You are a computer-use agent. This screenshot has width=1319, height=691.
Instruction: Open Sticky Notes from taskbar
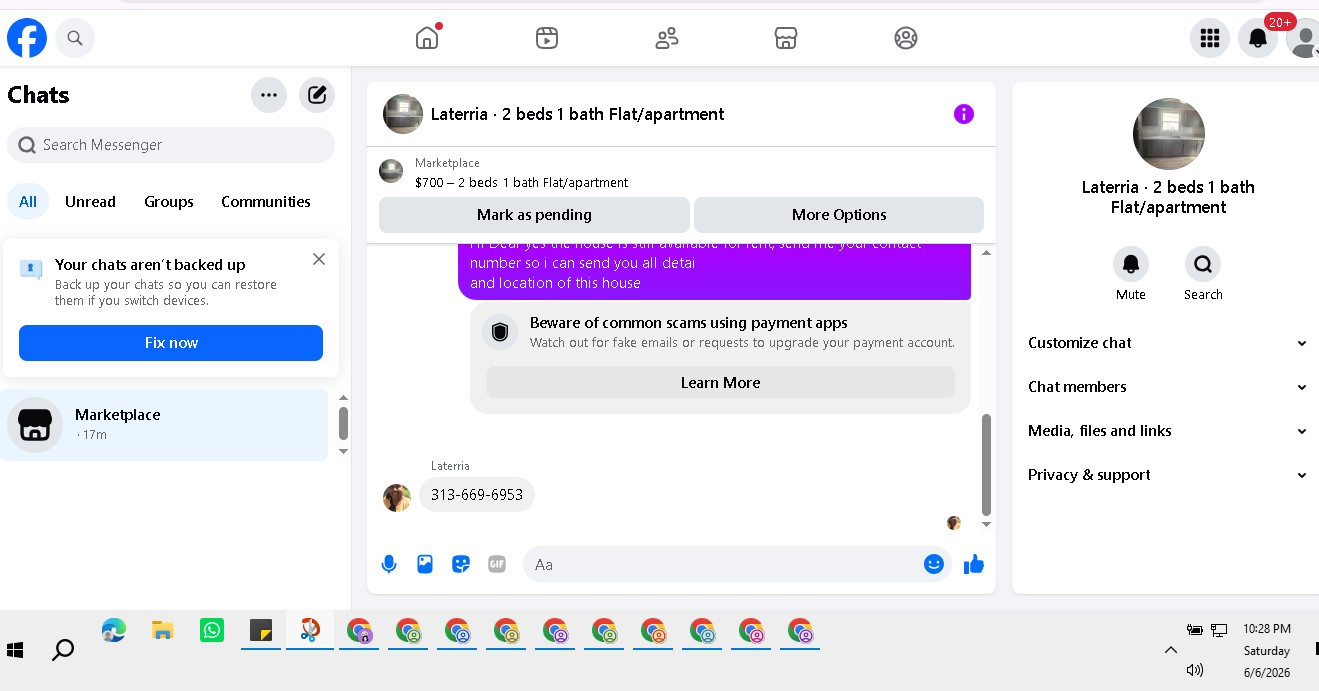pyautogui.click(x=261, y=630)
